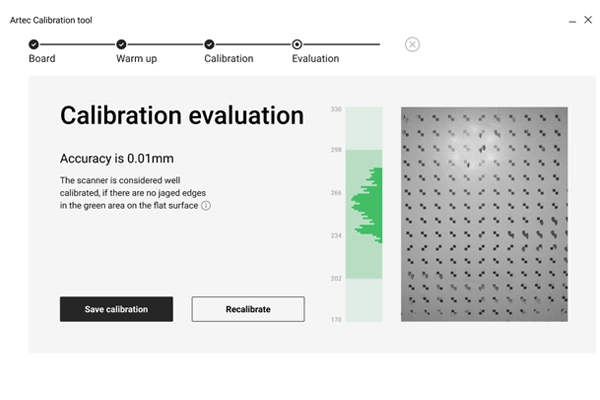Open the Calibration step label

(228, 59)
